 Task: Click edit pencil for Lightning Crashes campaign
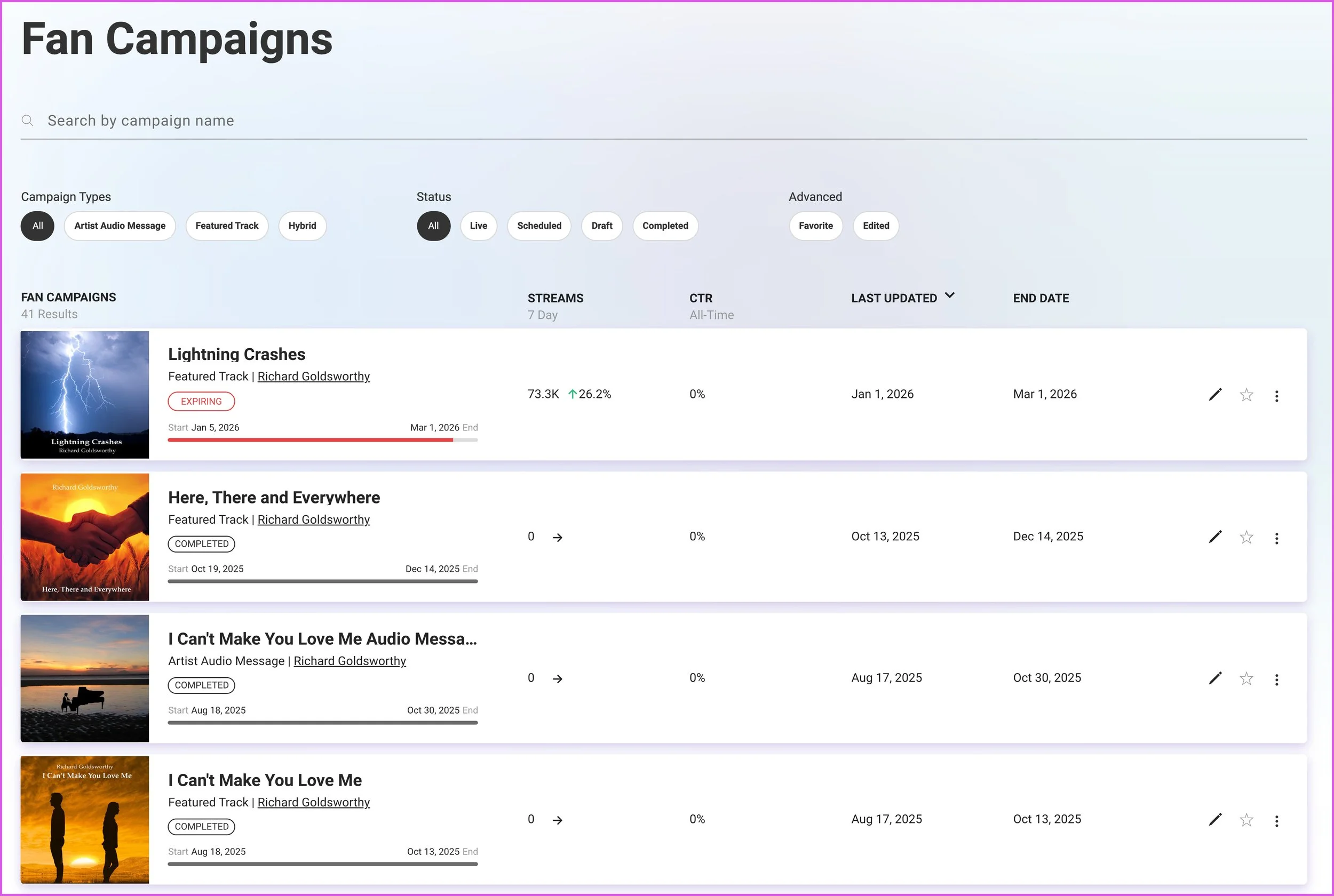(x=1215, y=394)
